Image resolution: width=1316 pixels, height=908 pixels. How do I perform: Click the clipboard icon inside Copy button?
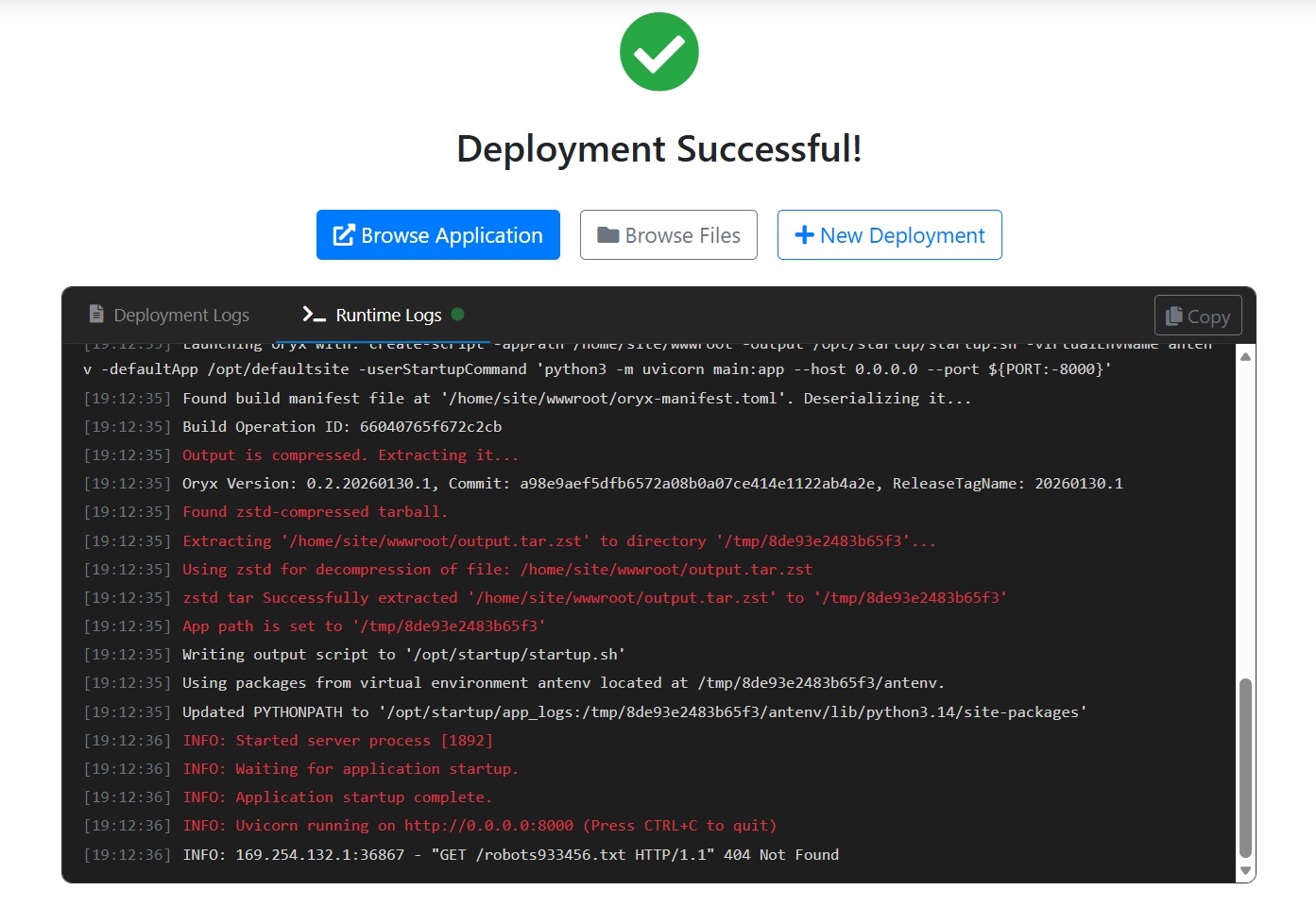pos(1174,315)
